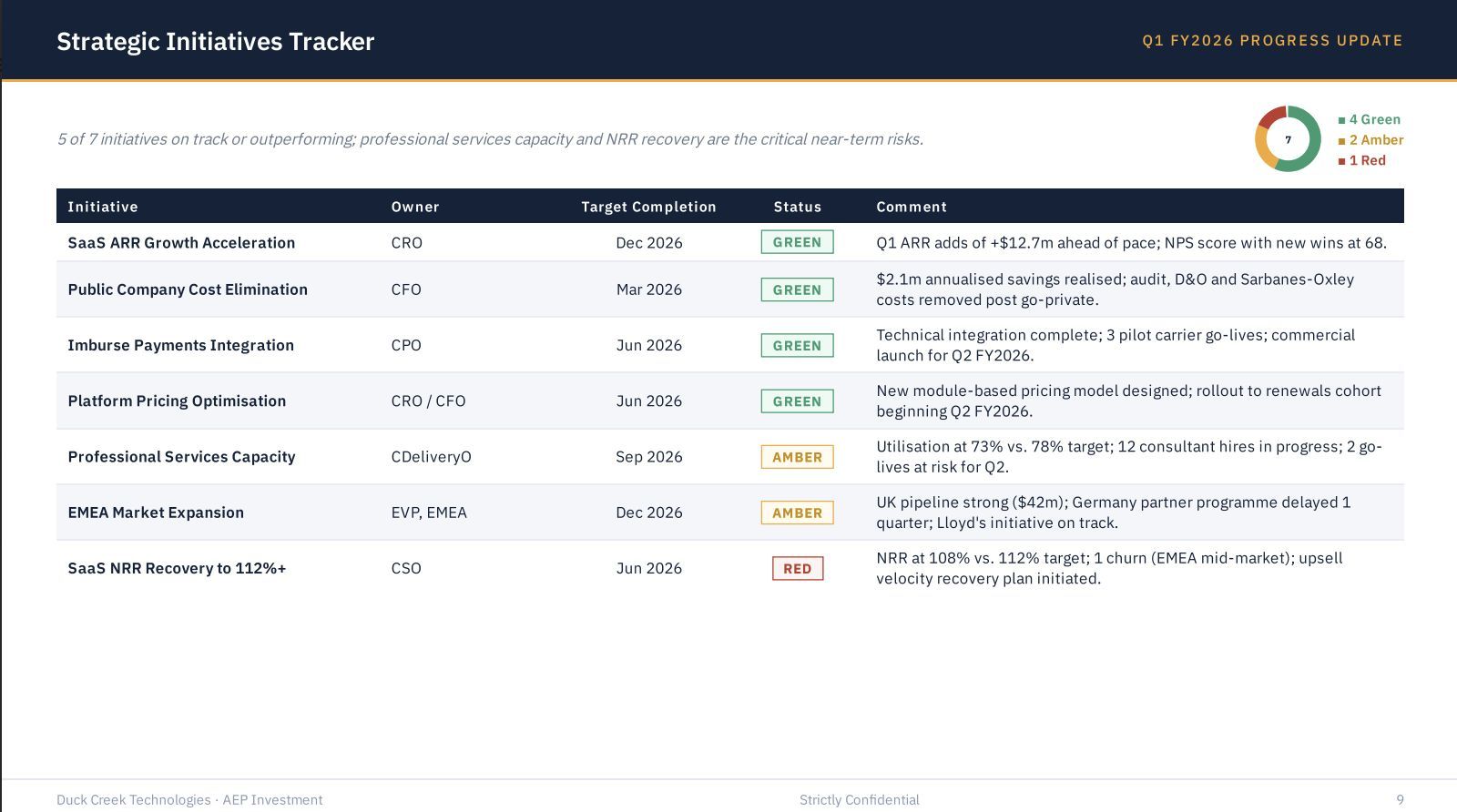Click the Target Completion column header

tap(648, 207)
